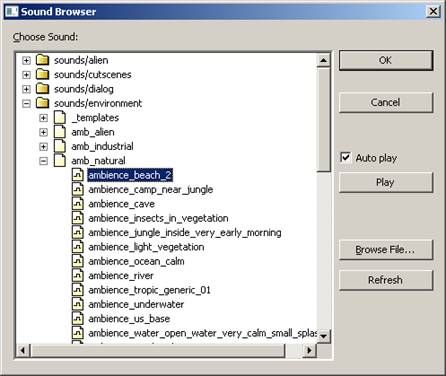Click sound icon beside ambience_underwater
The height and width of the screenshot is (376, 446).
point(78,304)
